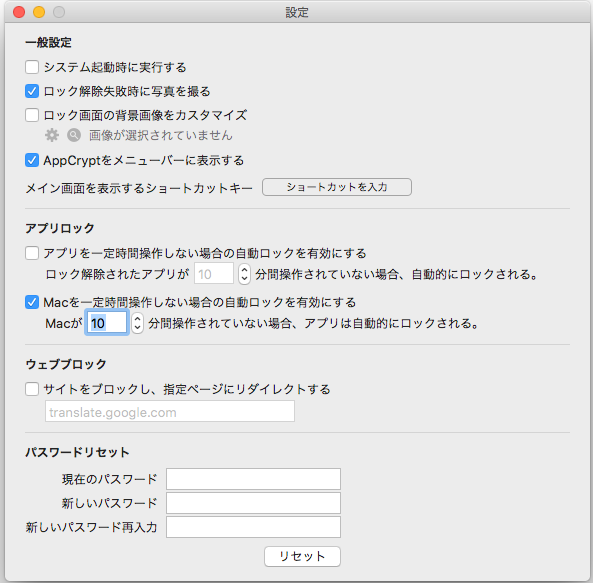Click the magnifier preview icon beside gear

[74, 135]
